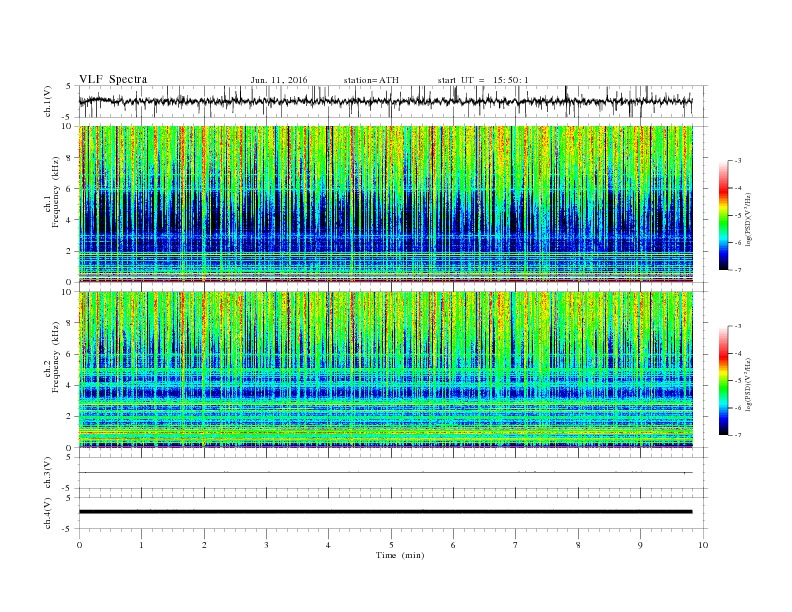Click the "start UT = 15:50:1" header text

(483, 80)
